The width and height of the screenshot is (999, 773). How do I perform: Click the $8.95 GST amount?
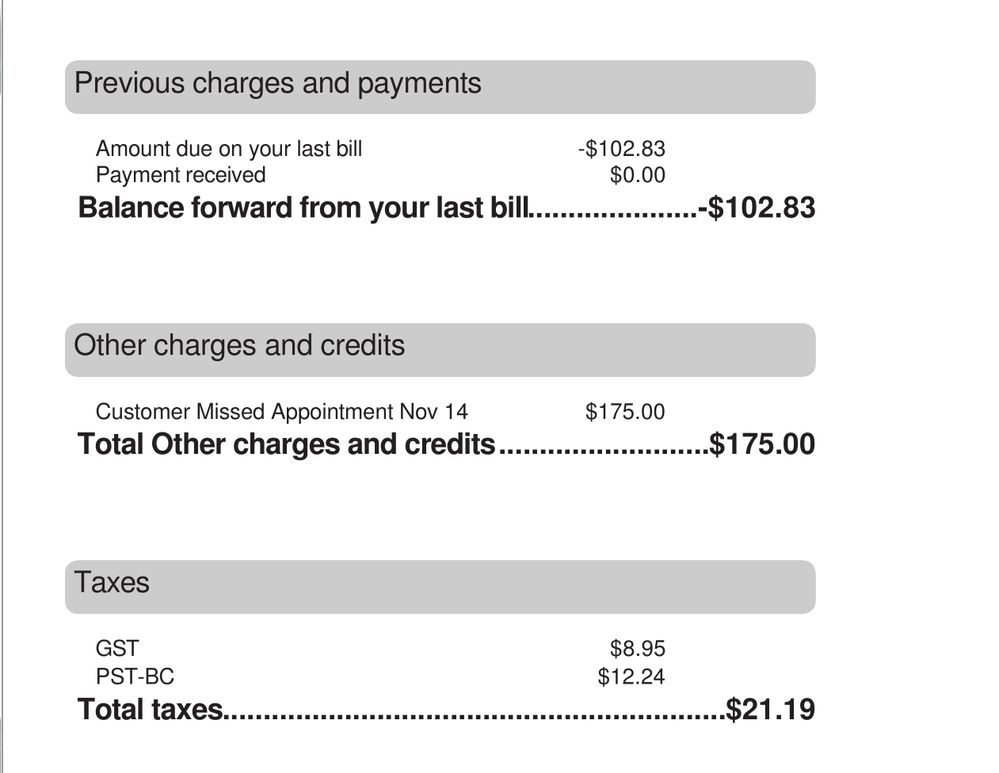[x=637, y=649]
